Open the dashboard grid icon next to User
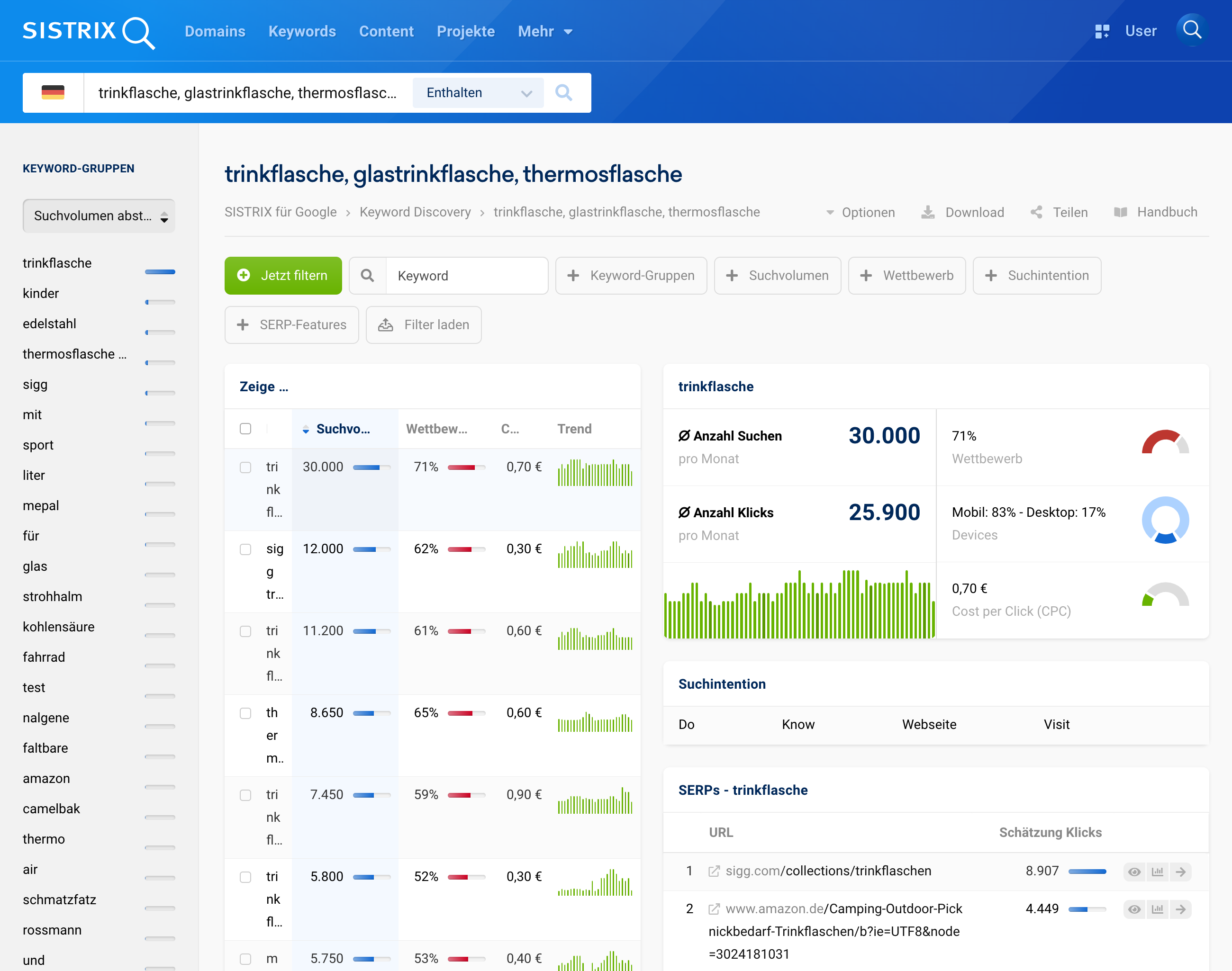 coord(1102,31)
